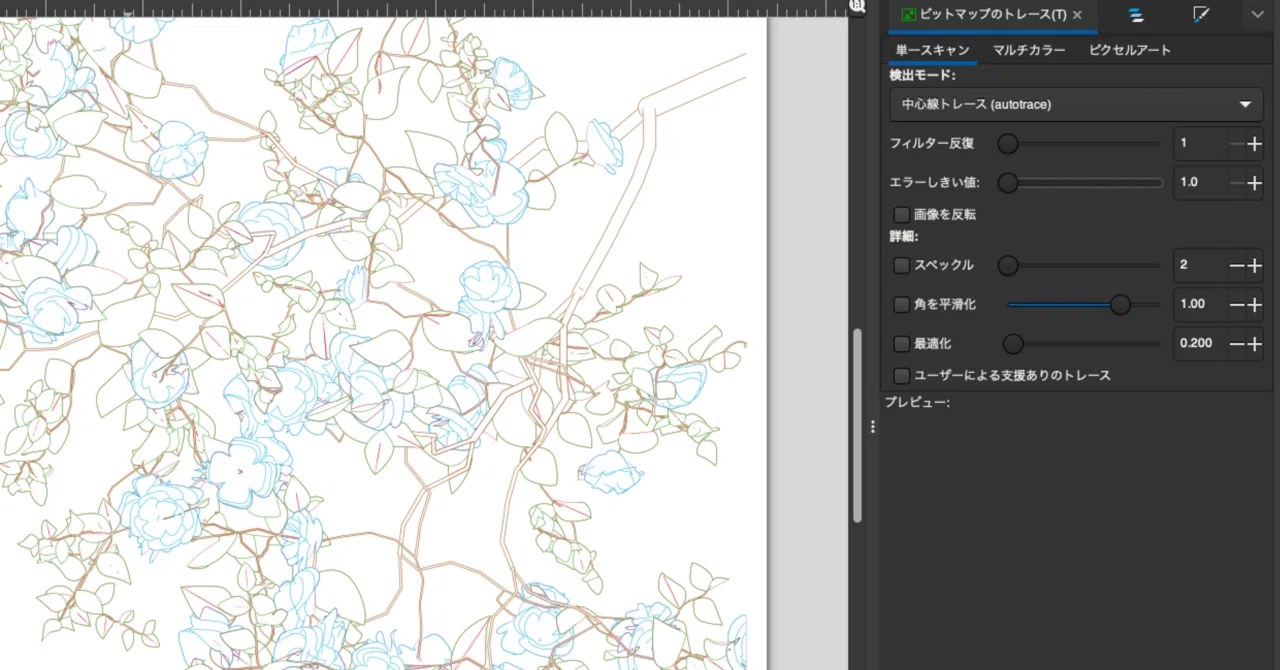Click the bitmap image icon on the ビットマップのトレース tab
1280x670 pixels.
[909, 15]
